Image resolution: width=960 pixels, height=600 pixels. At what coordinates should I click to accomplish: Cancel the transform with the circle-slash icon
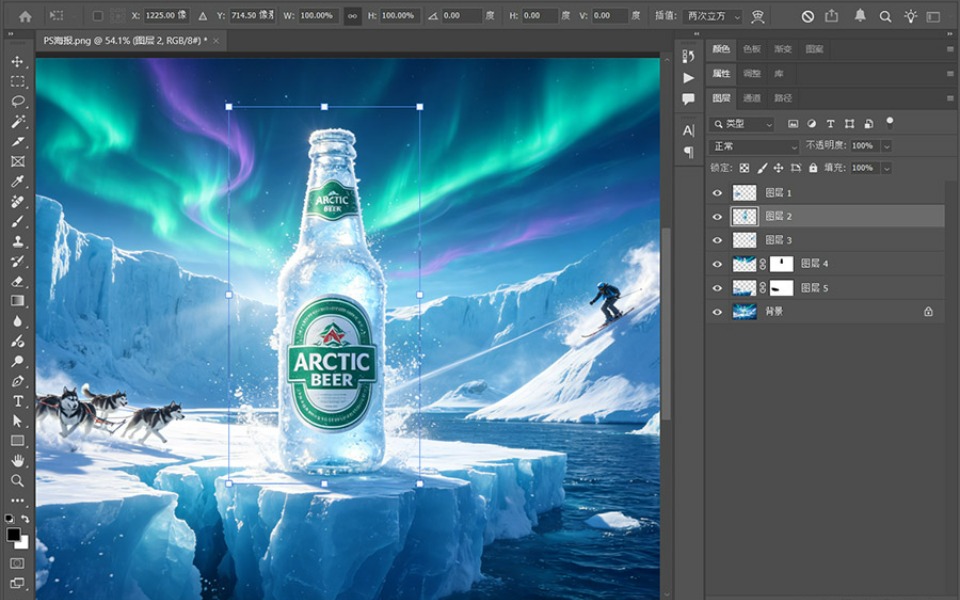808,17
